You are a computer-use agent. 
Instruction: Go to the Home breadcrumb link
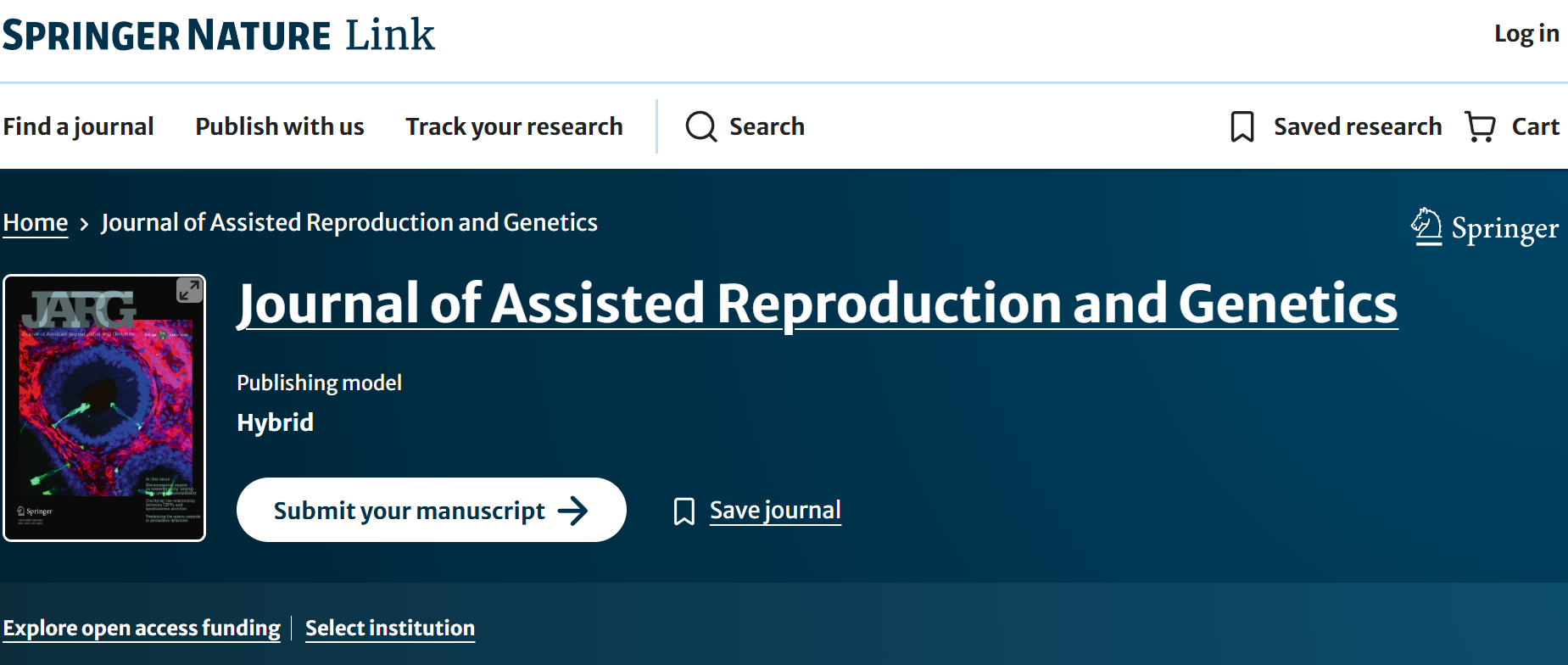point(36,222)
